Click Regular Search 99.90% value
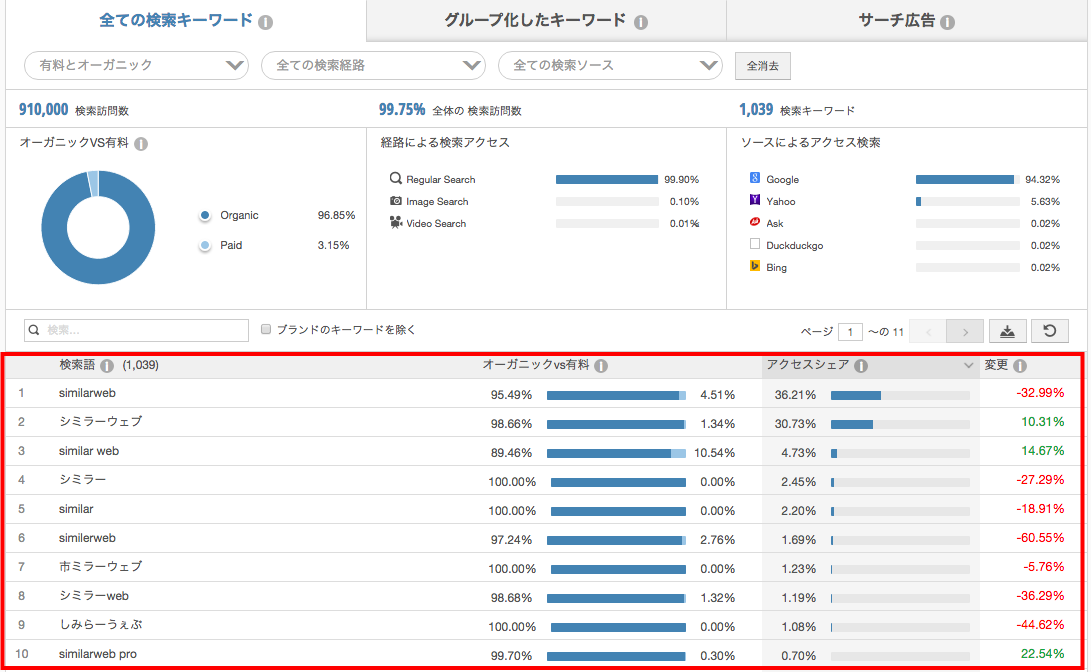The image size is (1091, 672). coord(681,179)
